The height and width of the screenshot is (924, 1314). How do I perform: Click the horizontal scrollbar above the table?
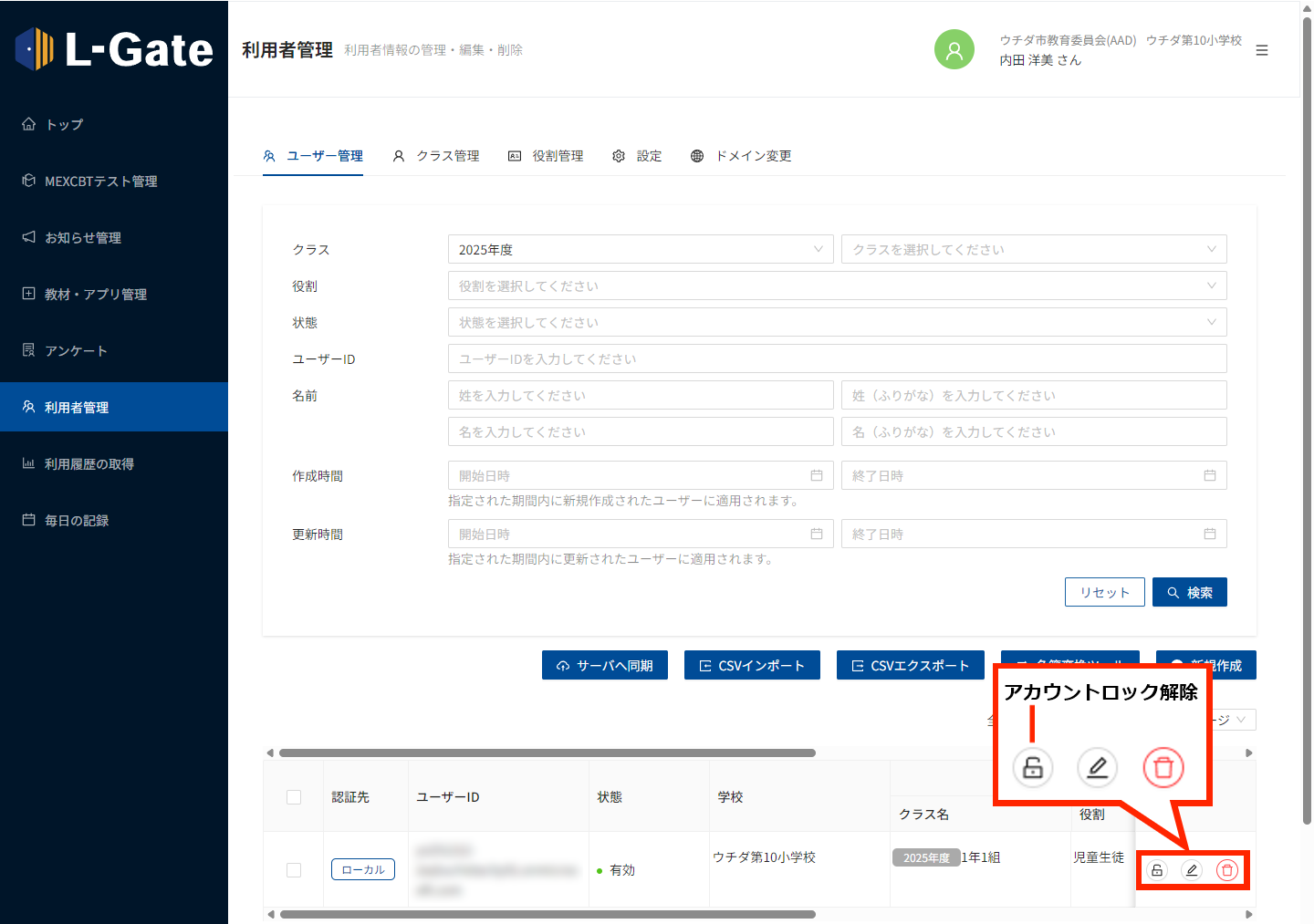pyautogui.click(x=547, y=753)
